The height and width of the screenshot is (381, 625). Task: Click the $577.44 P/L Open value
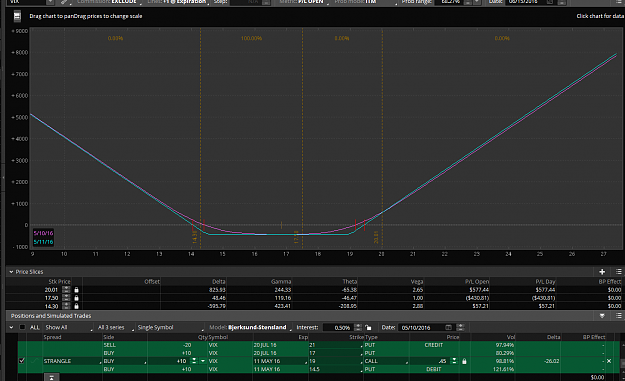tap(479, 290)
